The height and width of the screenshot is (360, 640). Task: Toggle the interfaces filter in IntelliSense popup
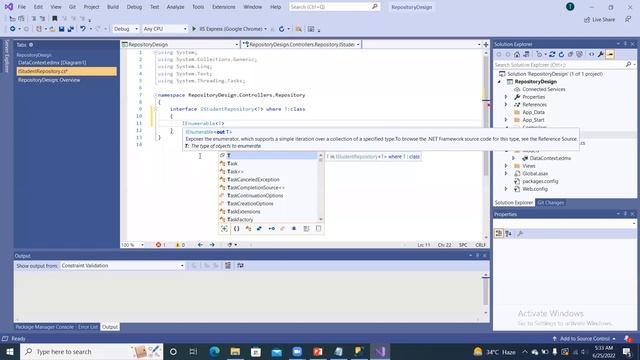pos(271,229)
